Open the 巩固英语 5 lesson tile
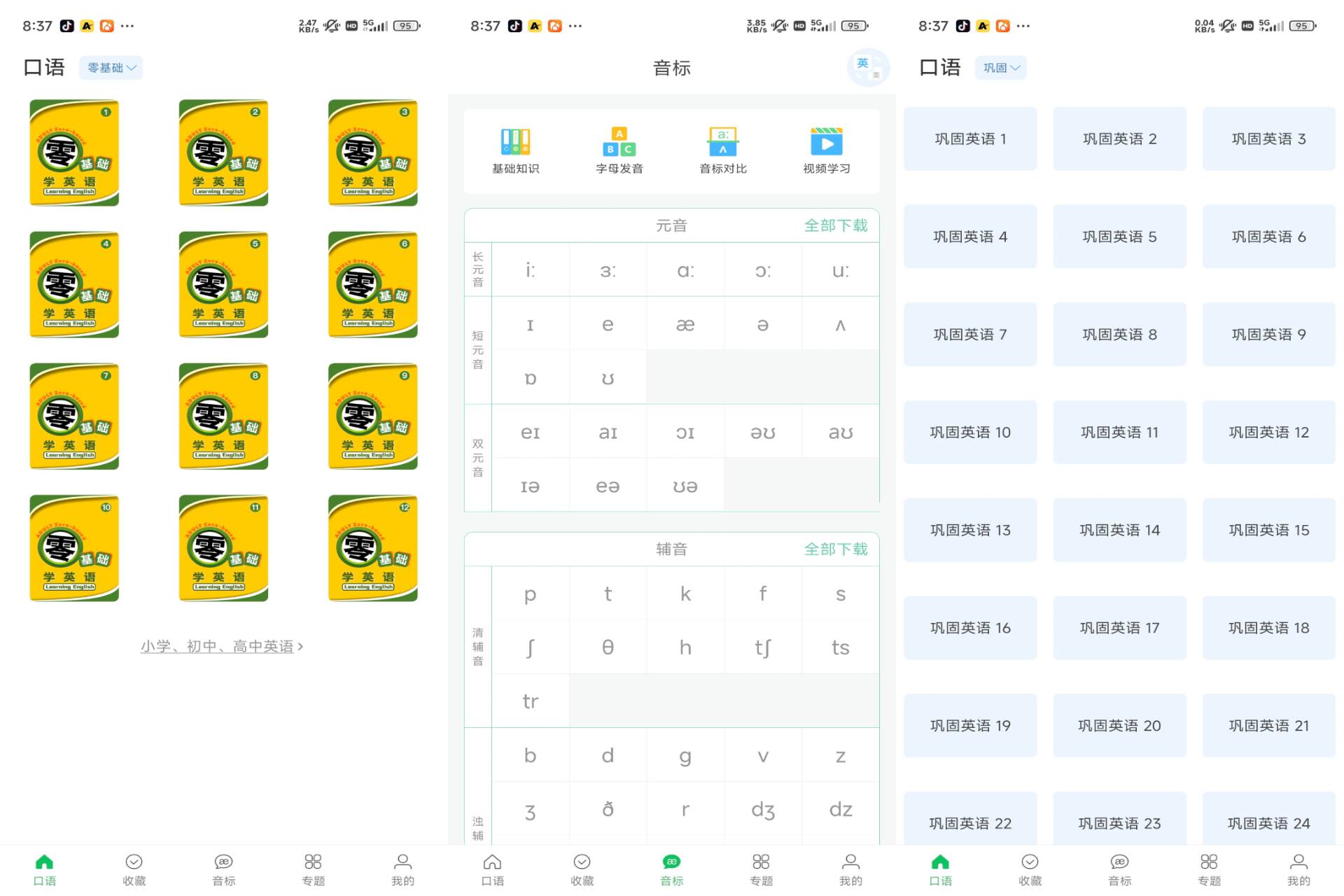The height and width of the screenshot is (896, 1344). pyautogui.click(x=1119, y=237)
